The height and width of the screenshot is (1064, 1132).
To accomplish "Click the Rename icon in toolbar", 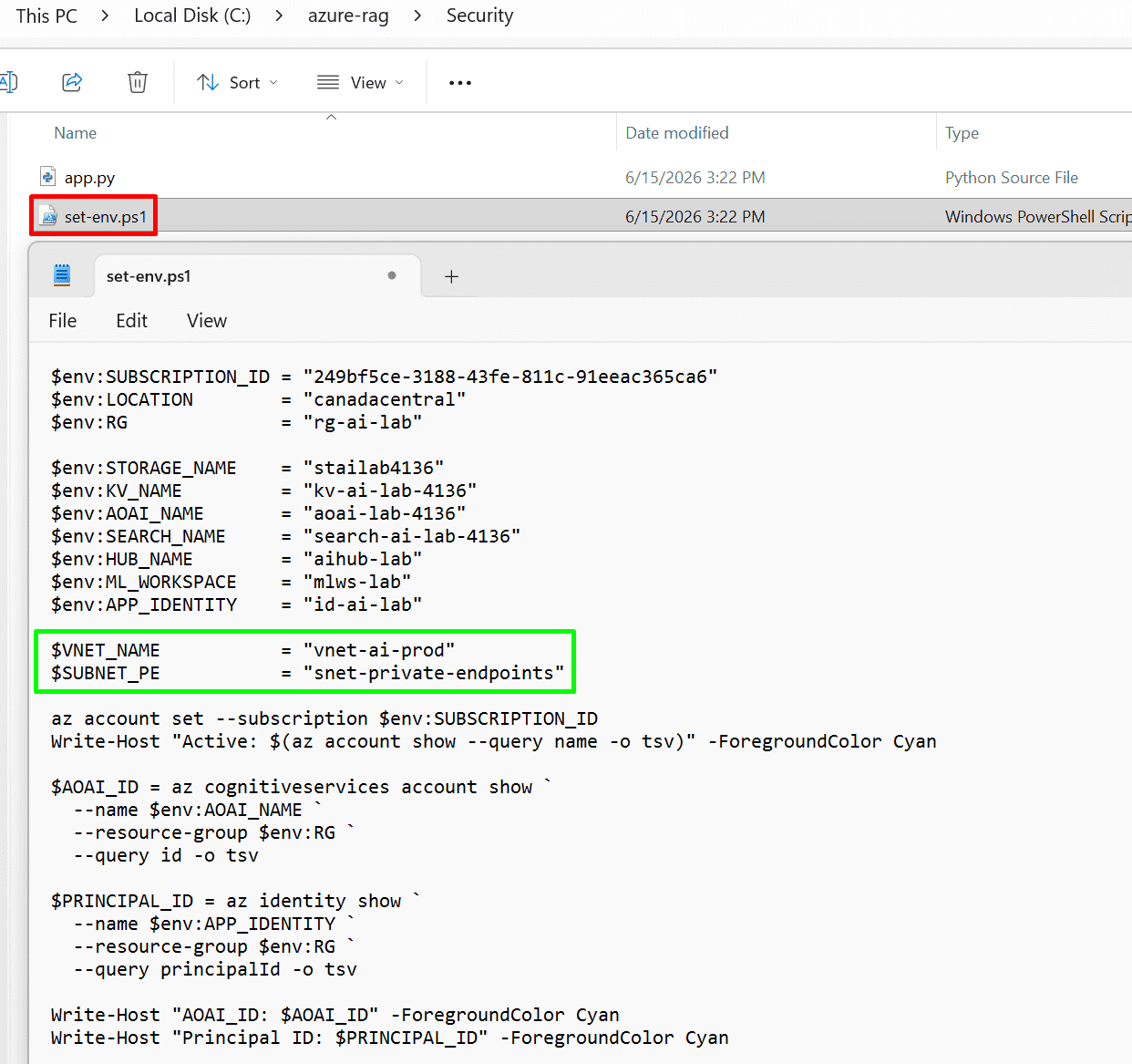I will [x=8, y=82].
